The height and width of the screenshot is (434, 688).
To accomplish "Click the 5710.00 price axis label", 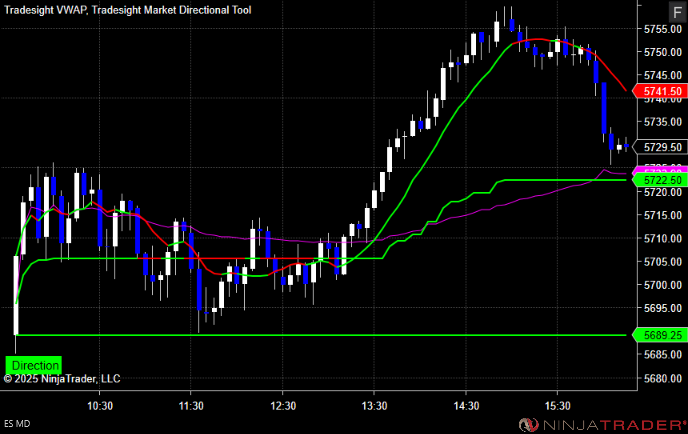I will (x=663, y=238).
